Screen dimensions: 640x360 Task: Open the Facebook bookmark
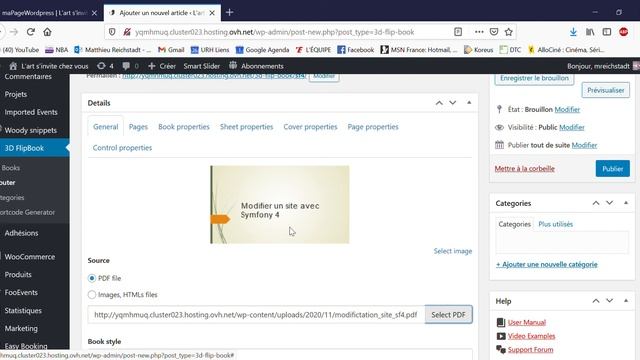click(356, 50)
